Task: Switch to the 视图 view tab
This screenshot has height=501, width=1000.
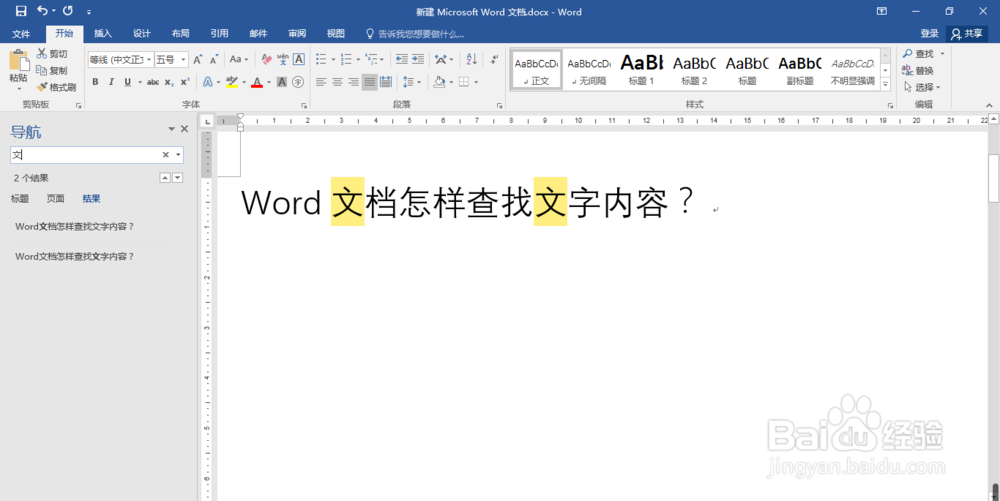Action: click(x=336, y=34)
